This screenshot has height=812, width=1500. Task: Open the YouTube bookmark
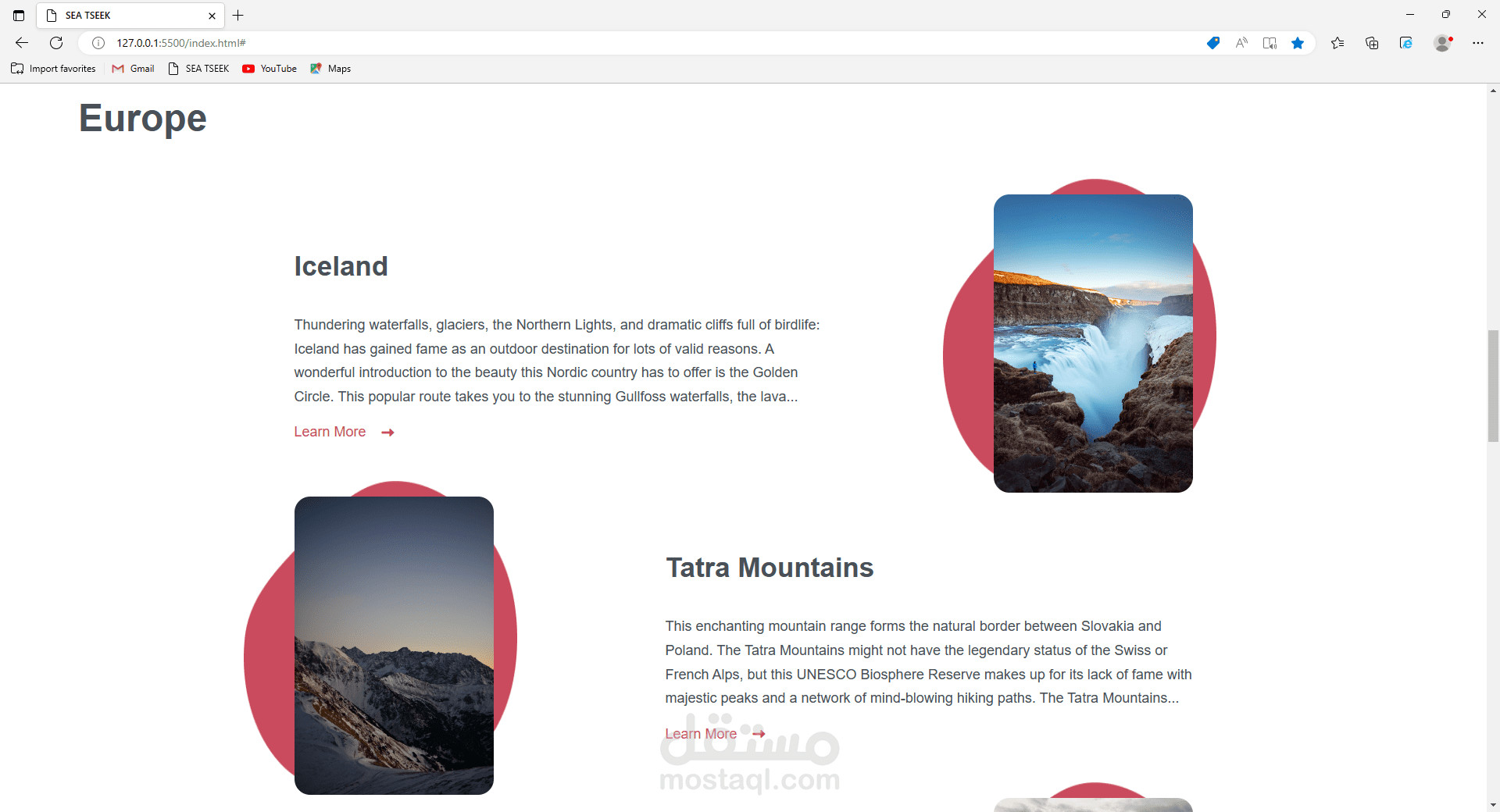[270, 69]
